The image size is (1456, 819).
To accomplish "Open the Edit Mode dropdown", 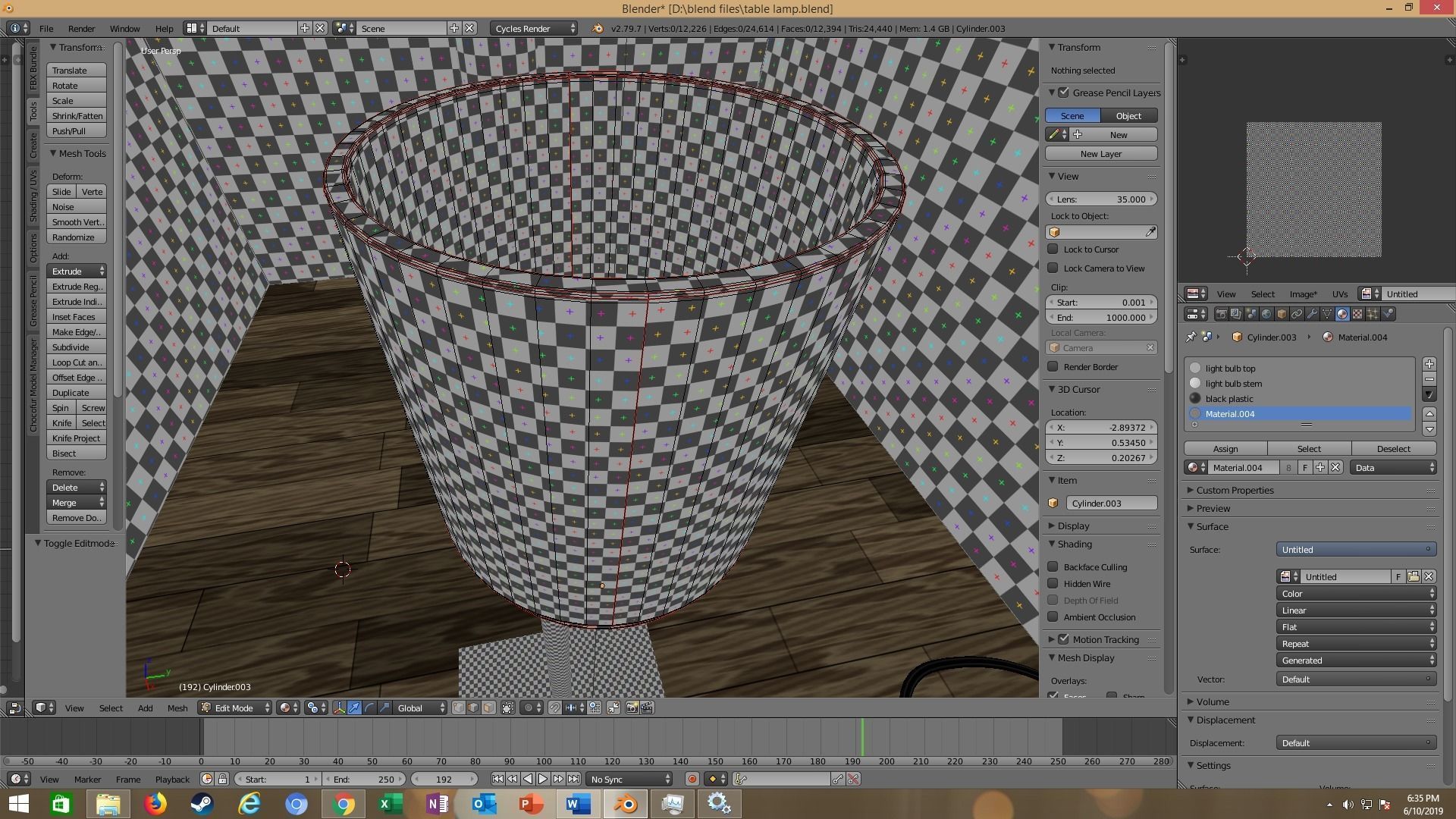I will coord(234,708).
